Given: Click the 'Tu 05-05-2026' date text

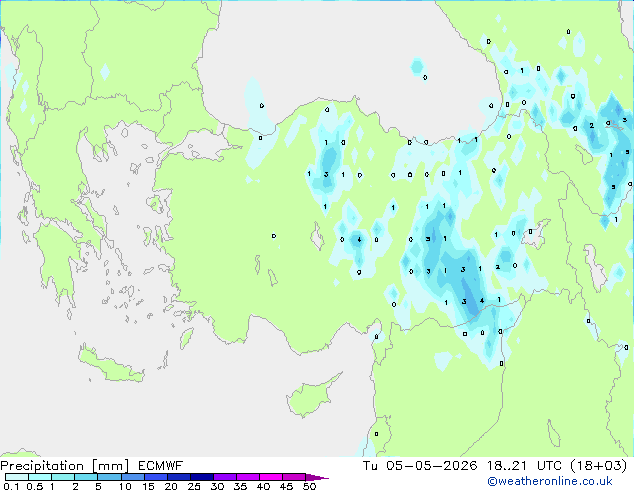Looking at the screenshot, I should tap(420, 466).
